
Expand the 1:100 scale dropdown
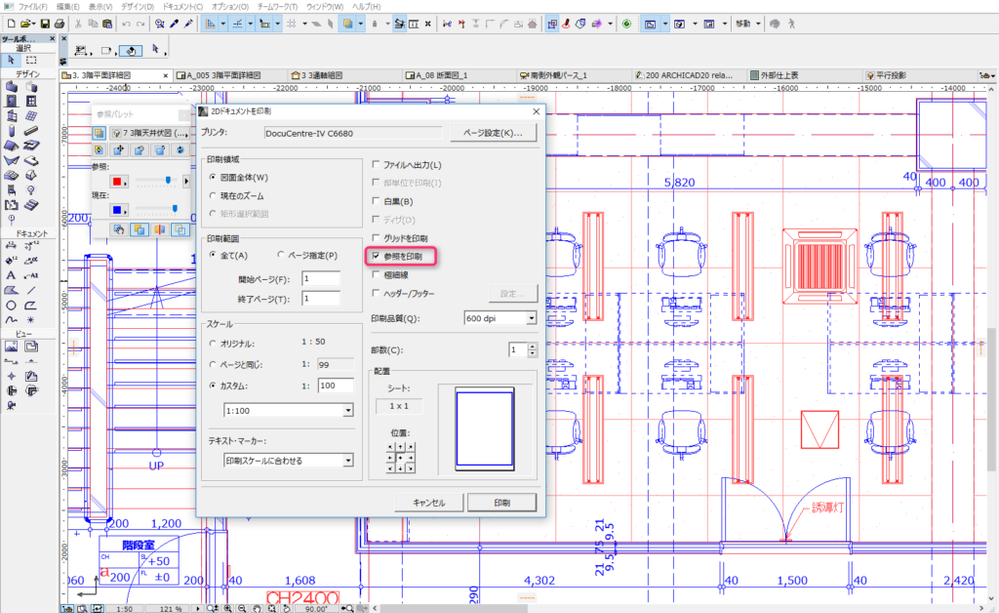coord(347,410)
